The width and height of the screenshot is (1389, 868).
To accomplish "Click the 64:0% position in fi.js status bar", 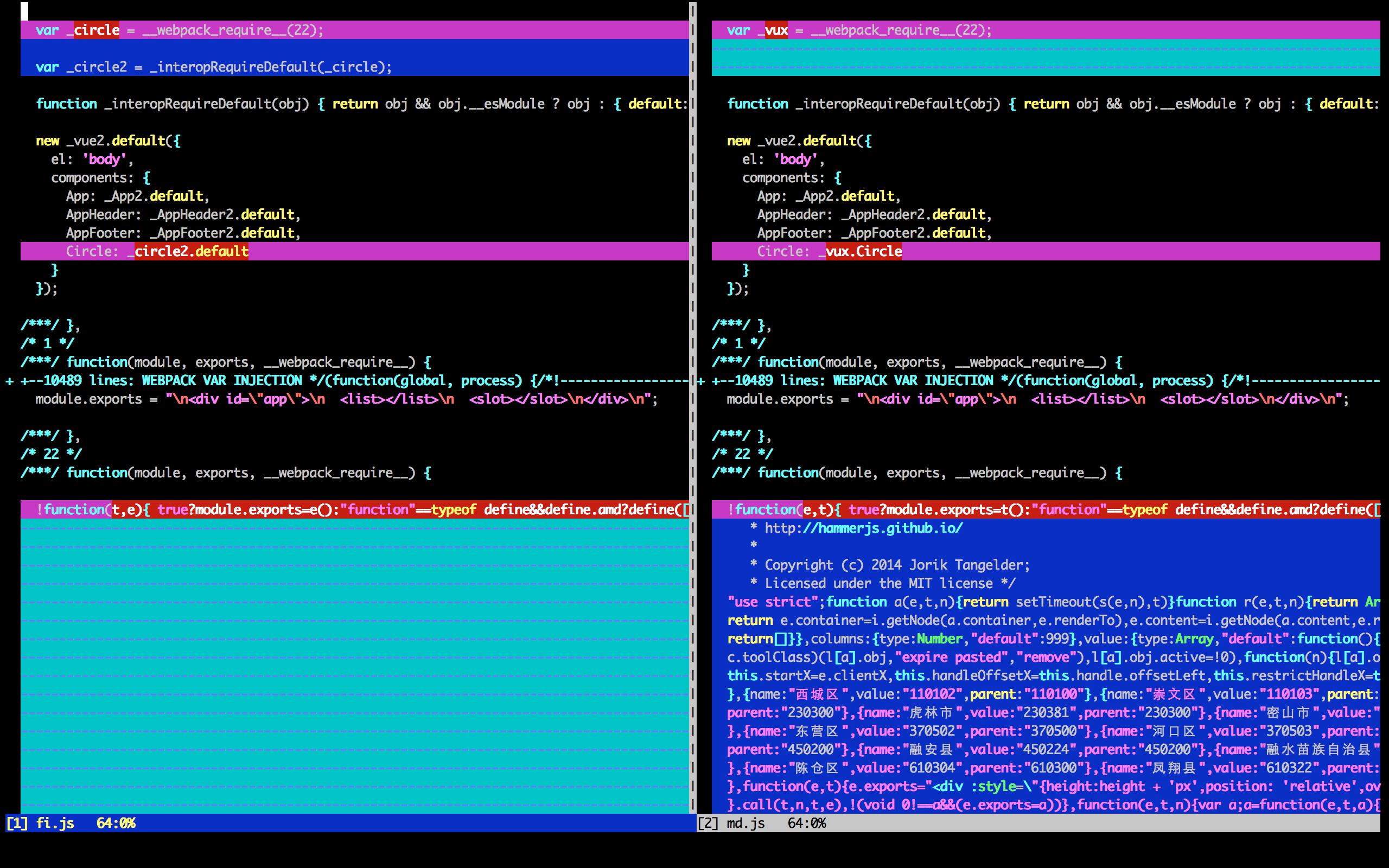I will 116,823.
